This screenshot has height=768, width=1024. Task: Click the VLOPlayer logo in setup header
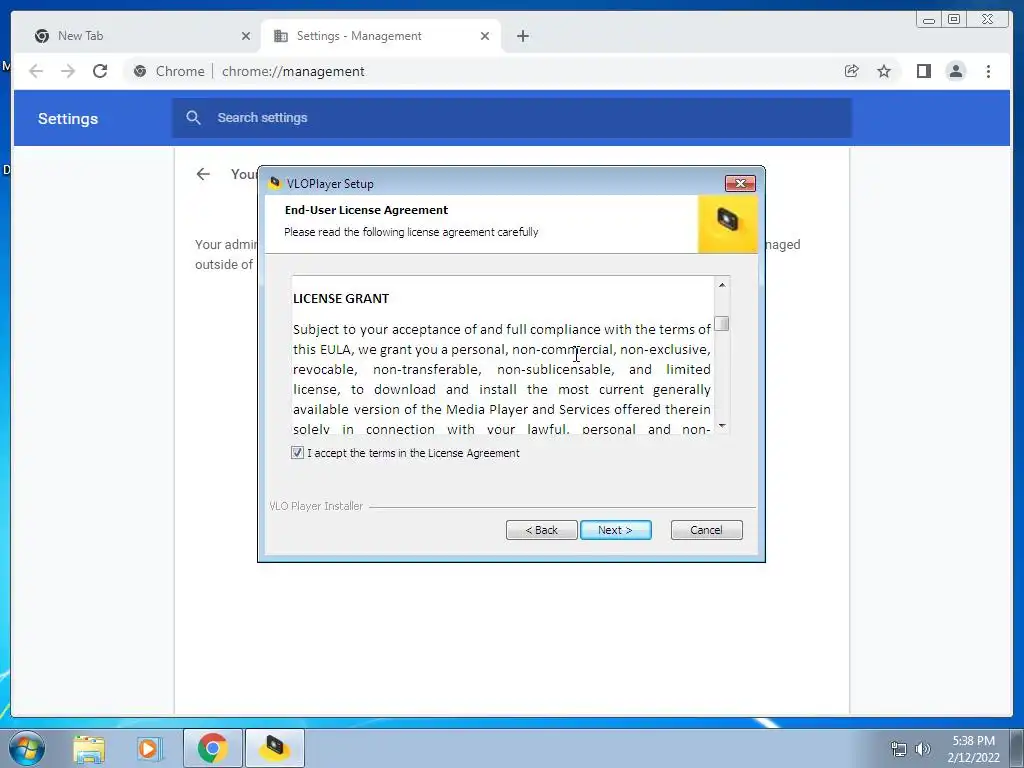[x=728, y=223]
